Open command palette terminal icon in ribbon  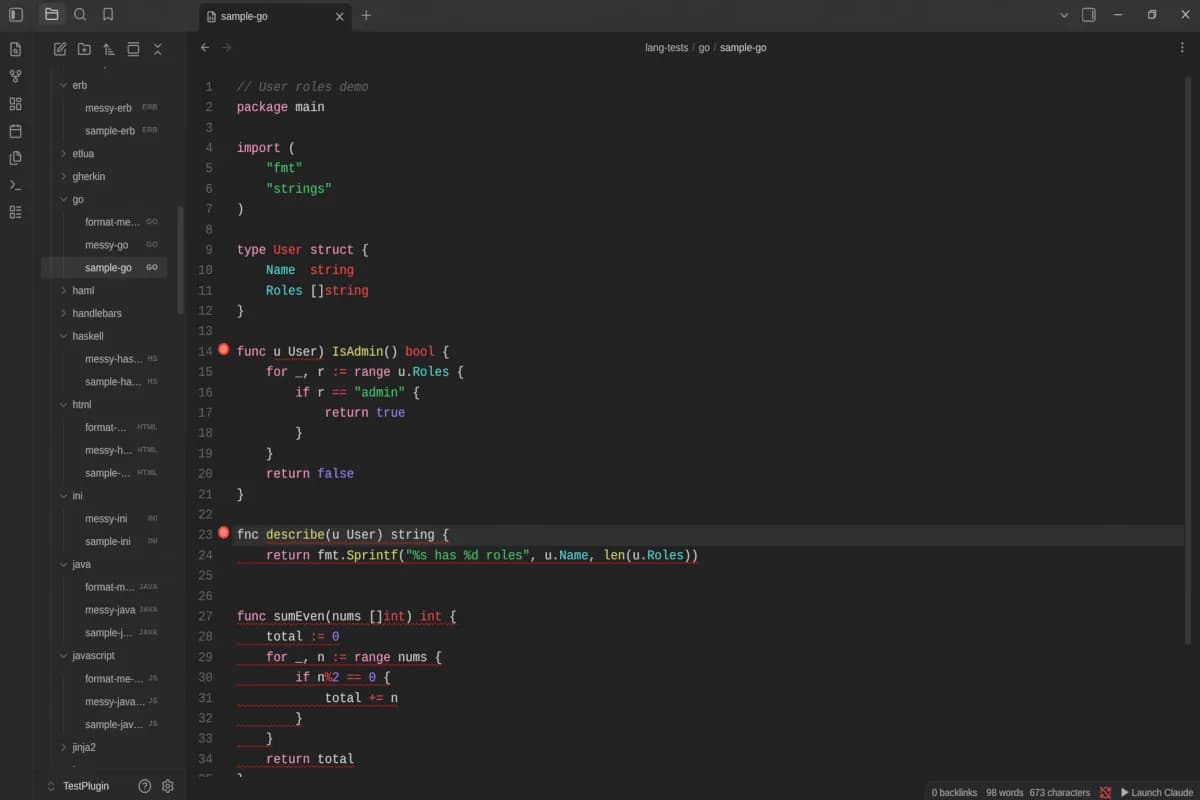[15, 185]
